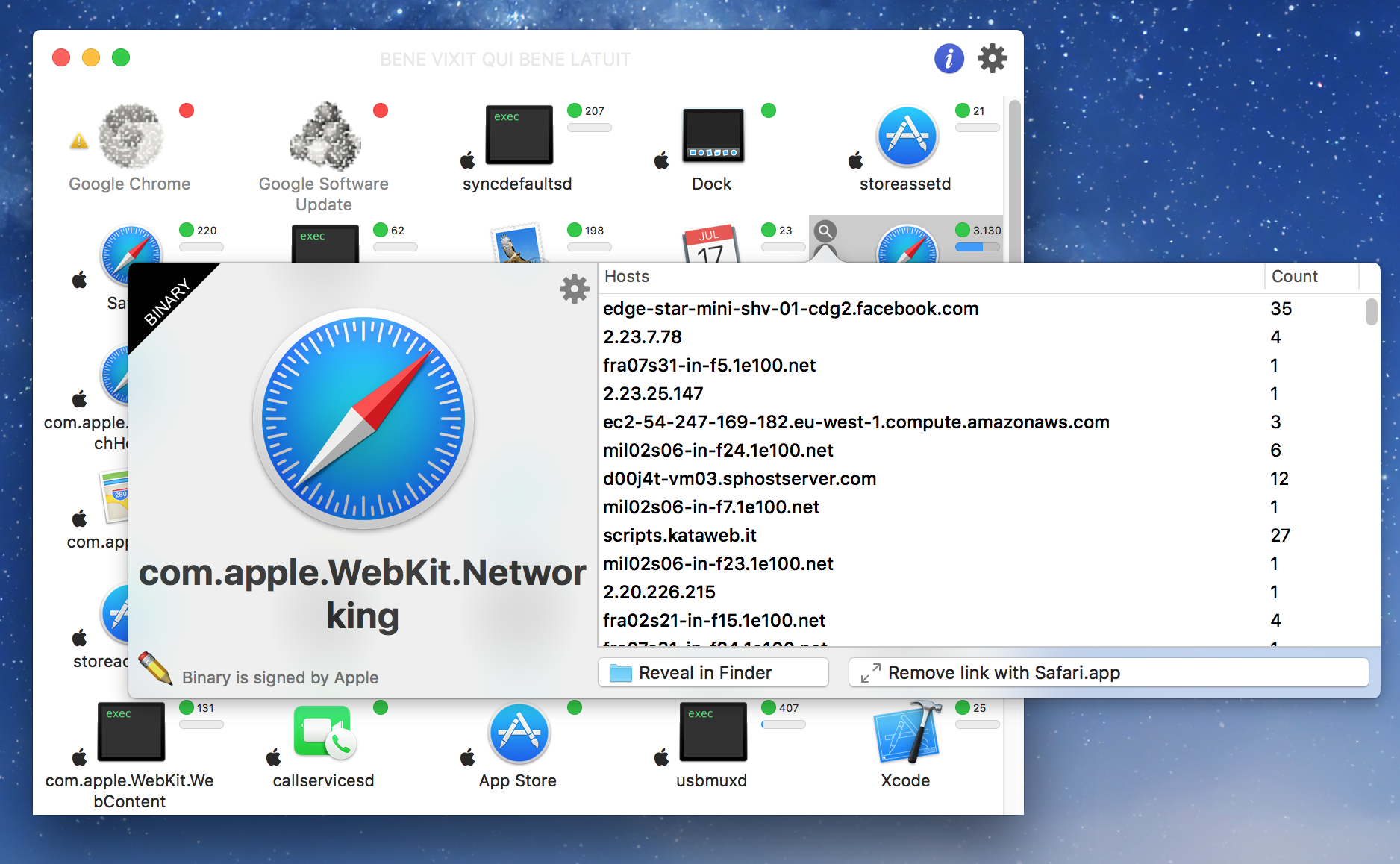Select host mil02s06-in-f7.1e100.net
This screenshot has width=1400, height=864.
tap(982, 507)
